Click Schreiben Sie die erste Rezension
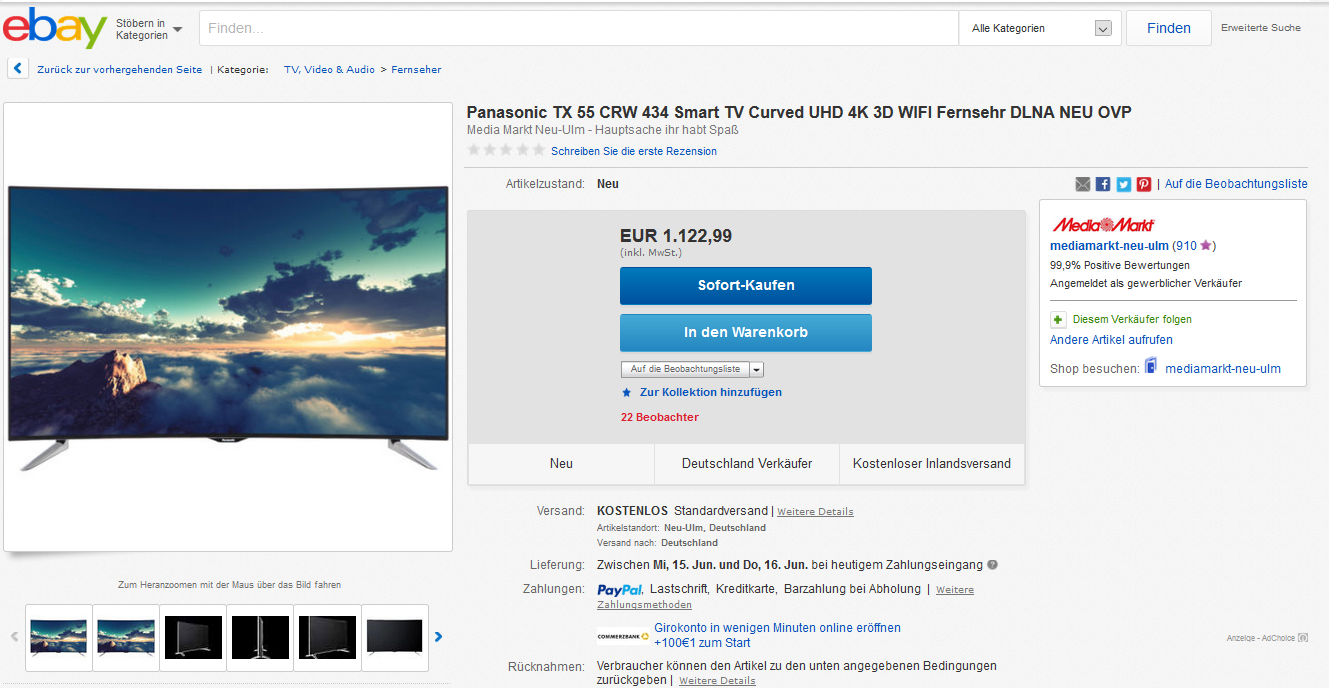Viewport: 1329px width, 688px height. pyautogui.click(x=634, y=151)
